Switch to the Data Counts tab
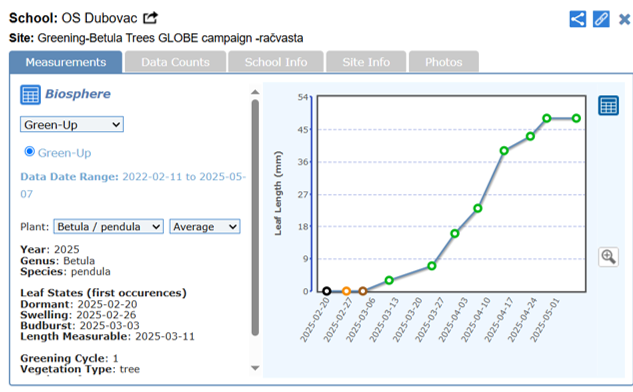633x392 pixels. [x=175, y=62]
